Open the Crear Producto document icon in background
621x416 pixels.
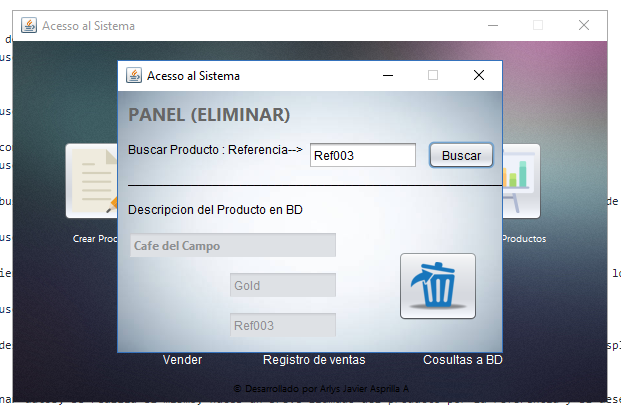point(92,181)
